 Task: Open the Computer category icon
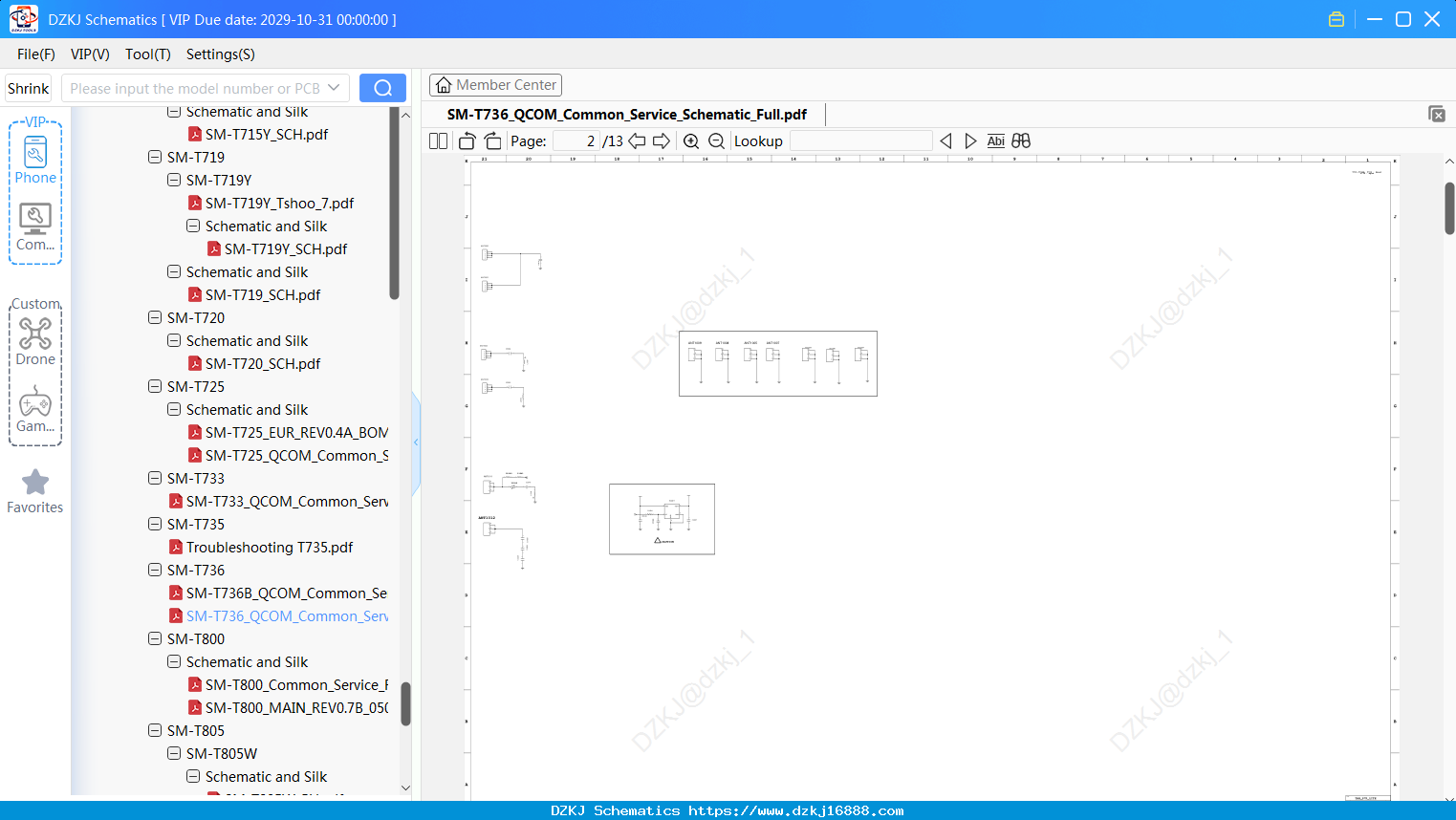tap(35, 227)
